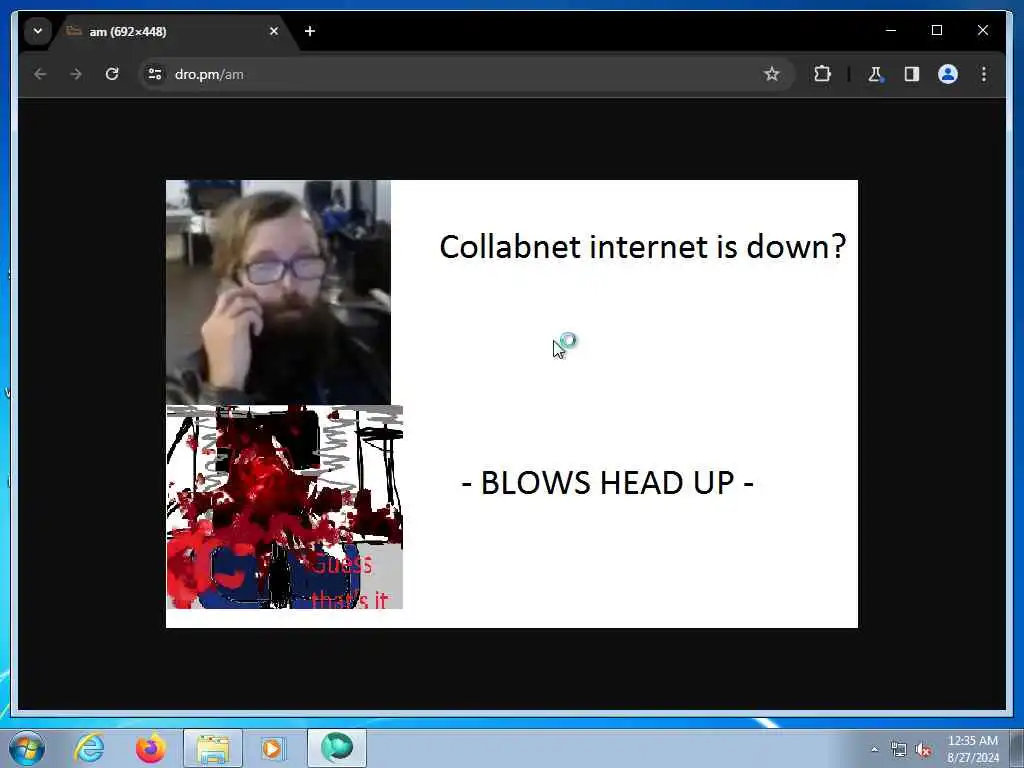Launch Internet Explorer from taskbar
The width and height of the screenshot is (1024, 768).
click(89, 748)
